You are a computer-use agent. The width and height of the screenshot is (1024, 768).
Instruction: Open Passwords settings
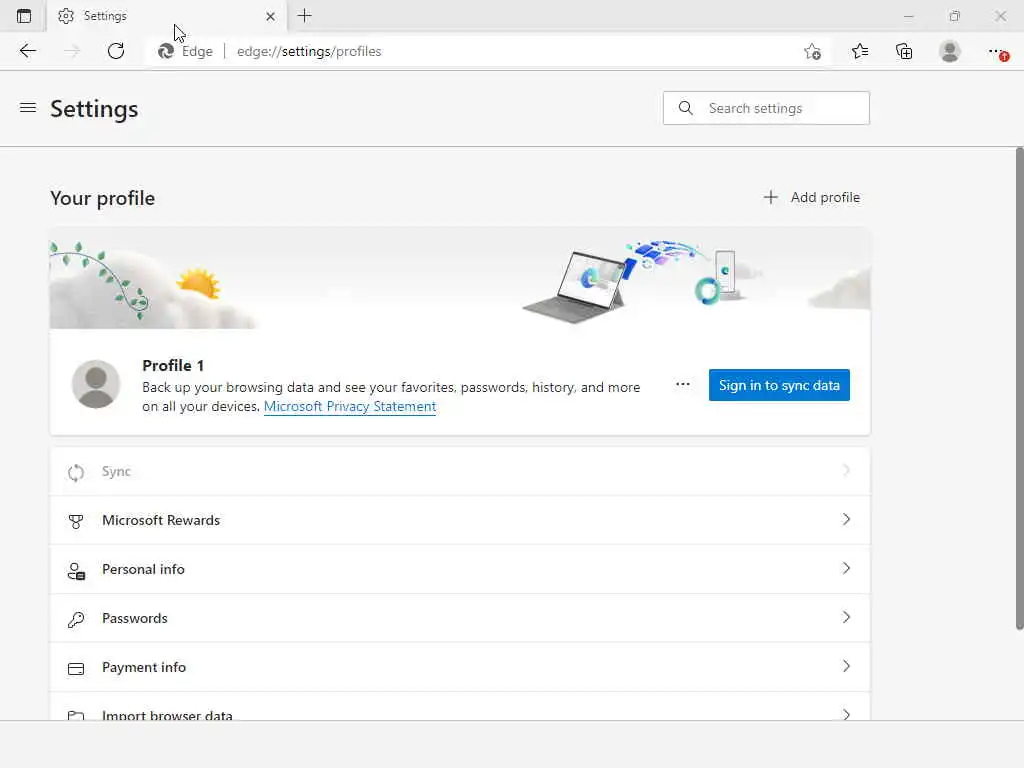coord(460,618)
